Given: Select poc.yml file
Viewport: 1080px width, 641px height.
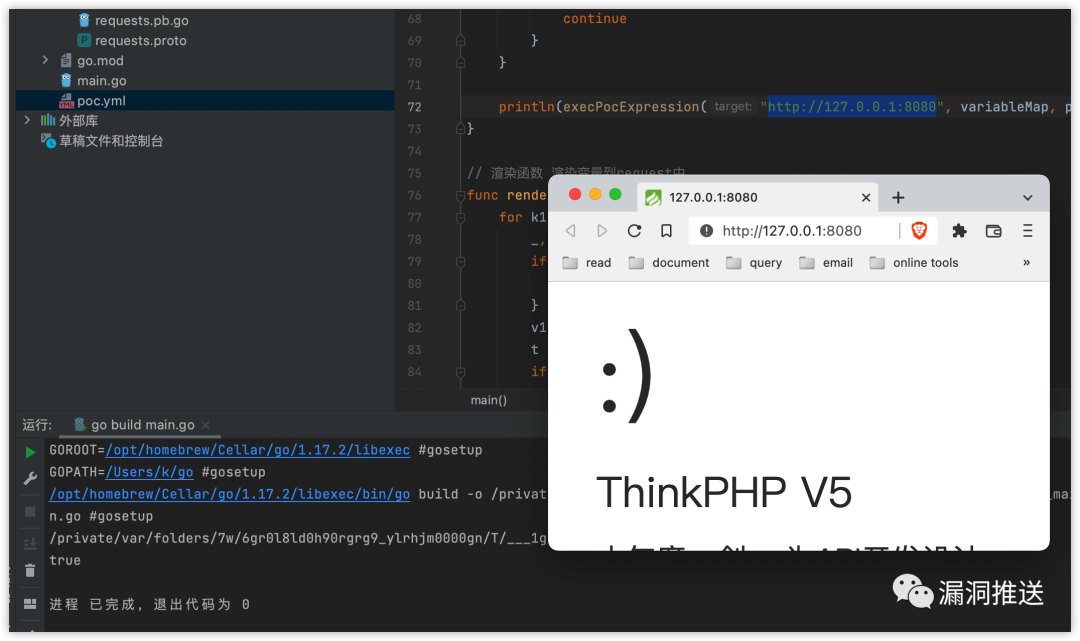Looking at the screenshot, I should pyautogui.click(x=101, y=101).
